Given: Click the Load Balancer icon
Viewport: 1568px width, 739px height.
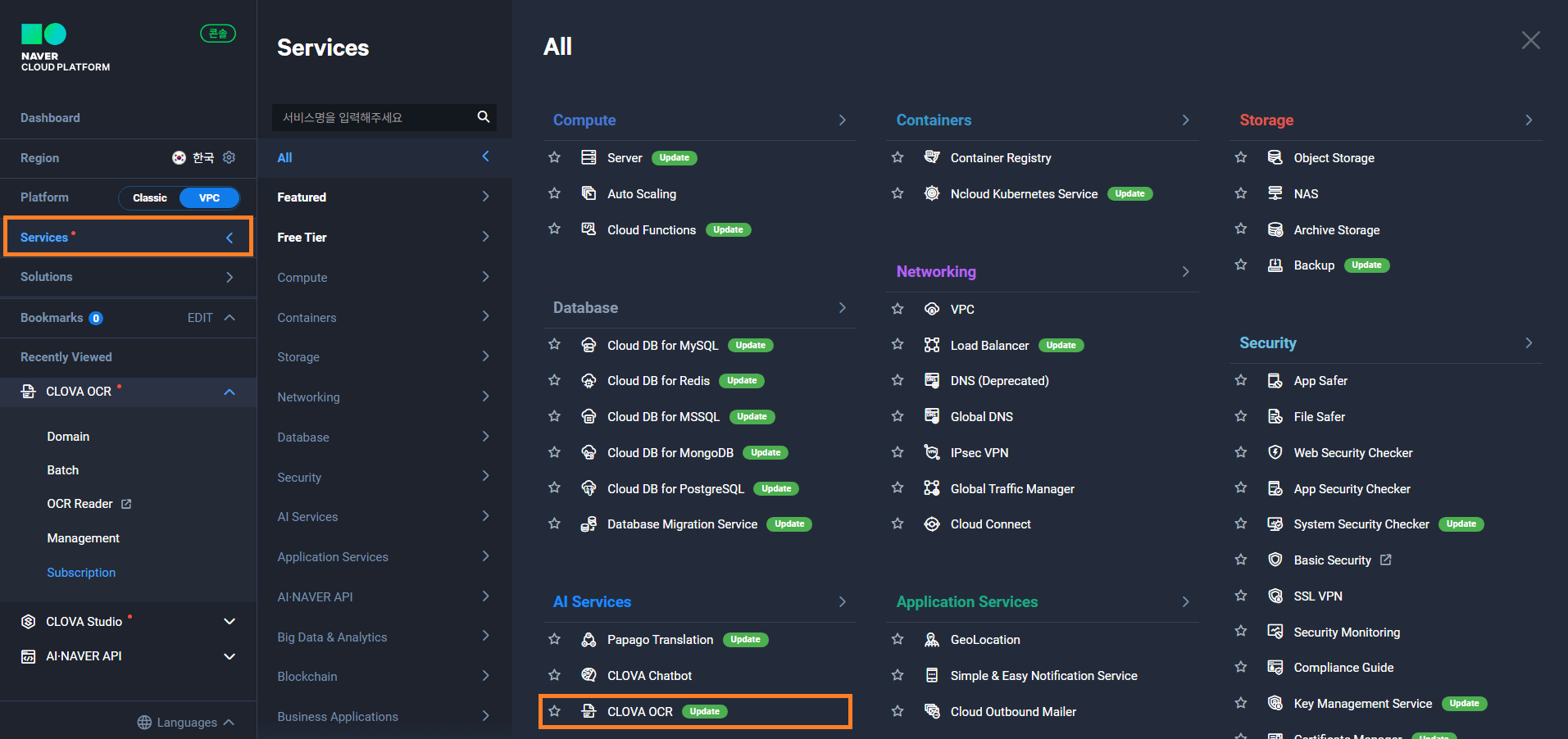Looking at the screenshot, I should point(932,345).
